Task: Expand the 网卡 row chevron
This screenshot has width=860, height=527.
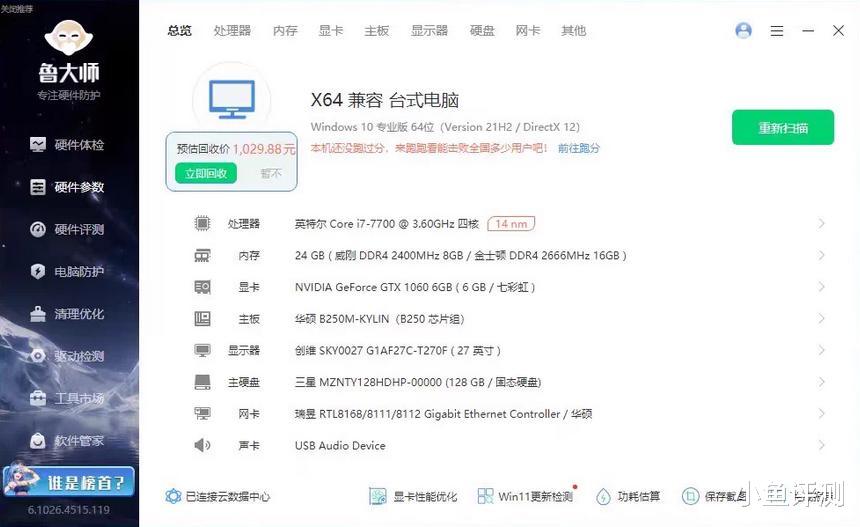Action: 821,413
